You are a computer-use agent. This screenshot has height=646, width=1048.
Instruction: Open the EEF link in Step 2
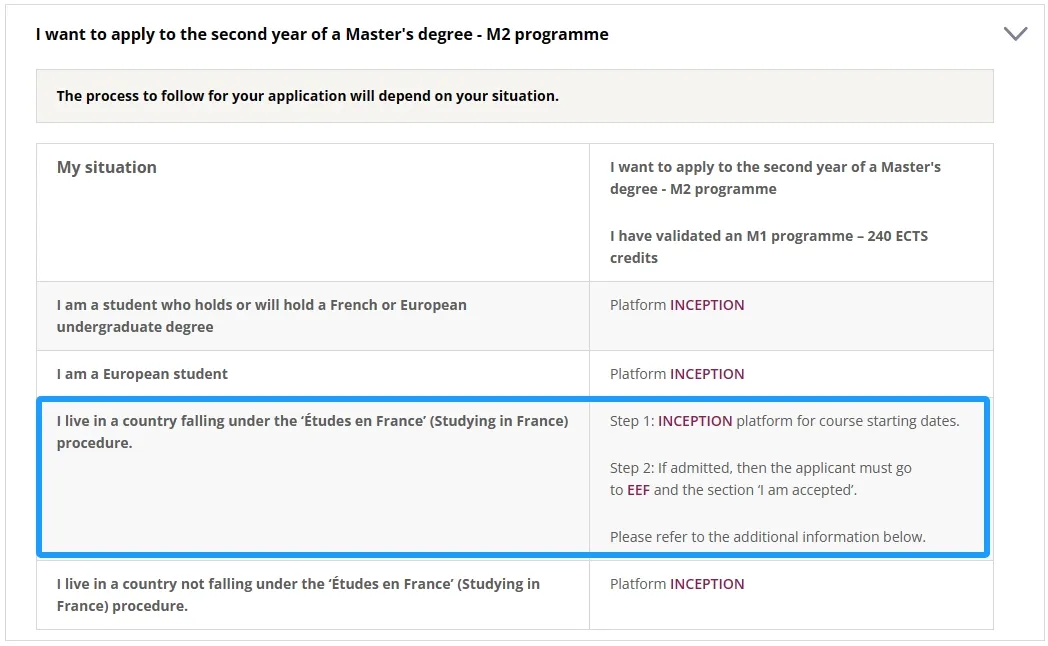[638, 490]
